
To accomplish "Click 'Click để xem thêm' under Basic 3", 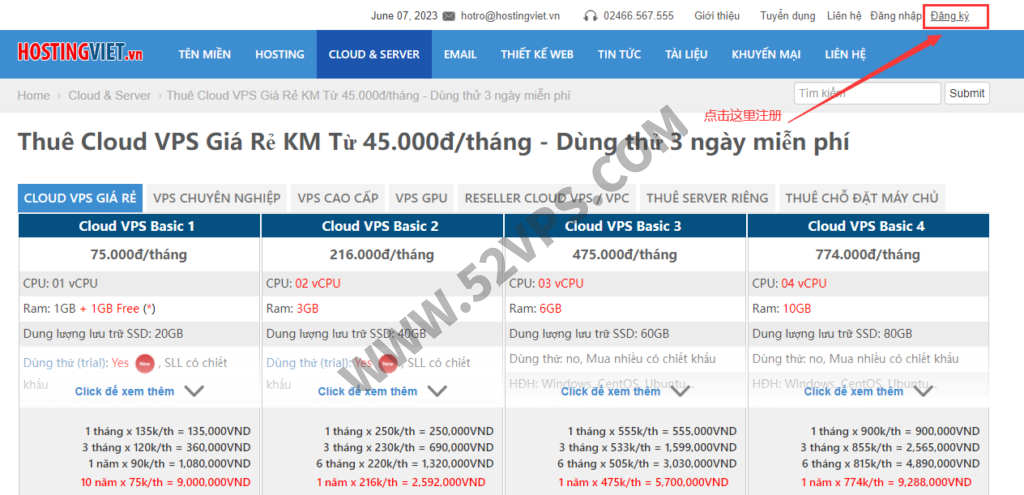I will coord(611,391).
